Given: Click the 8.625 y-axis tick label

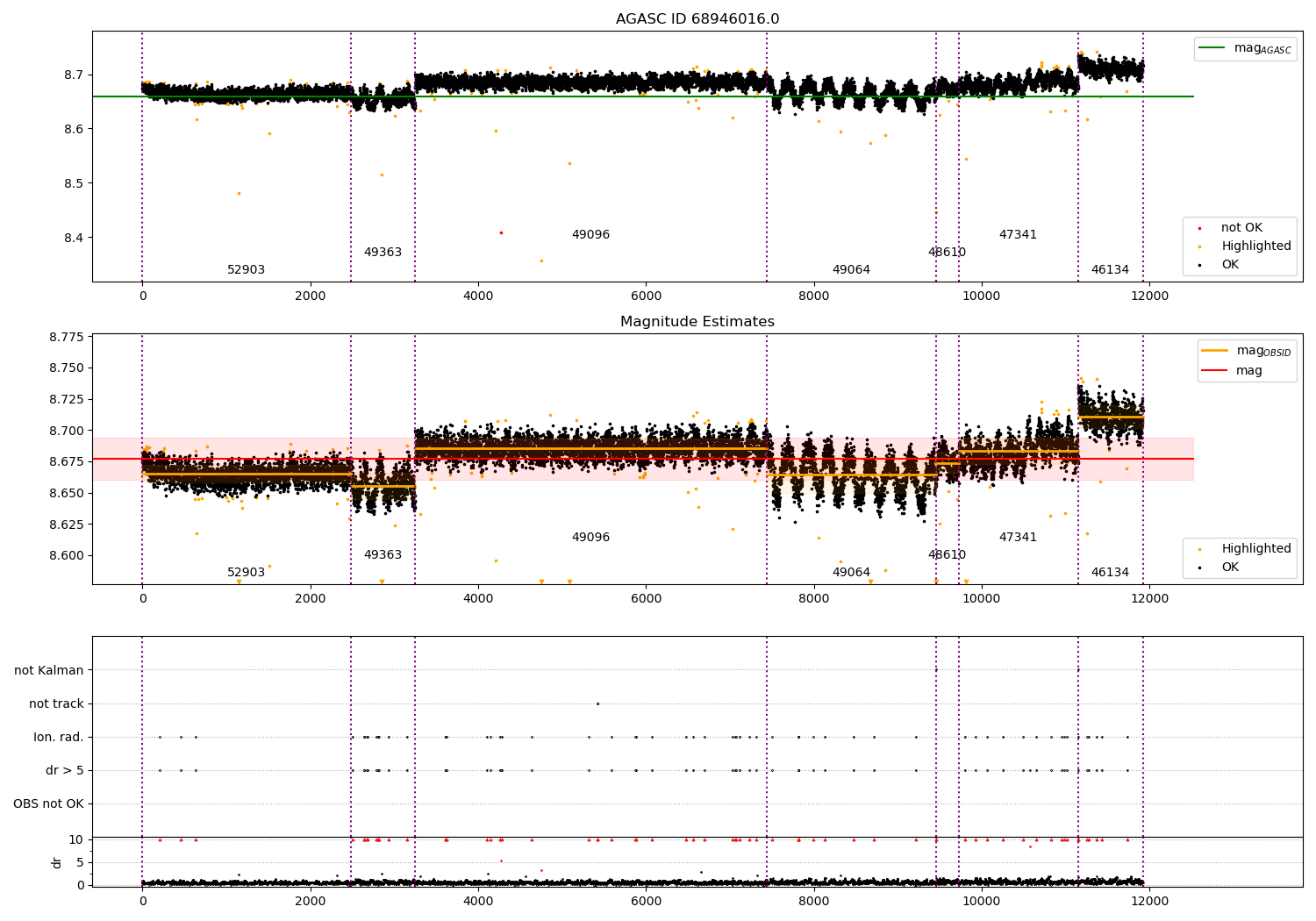Looking at the screenshot, I should coord(67,525).
